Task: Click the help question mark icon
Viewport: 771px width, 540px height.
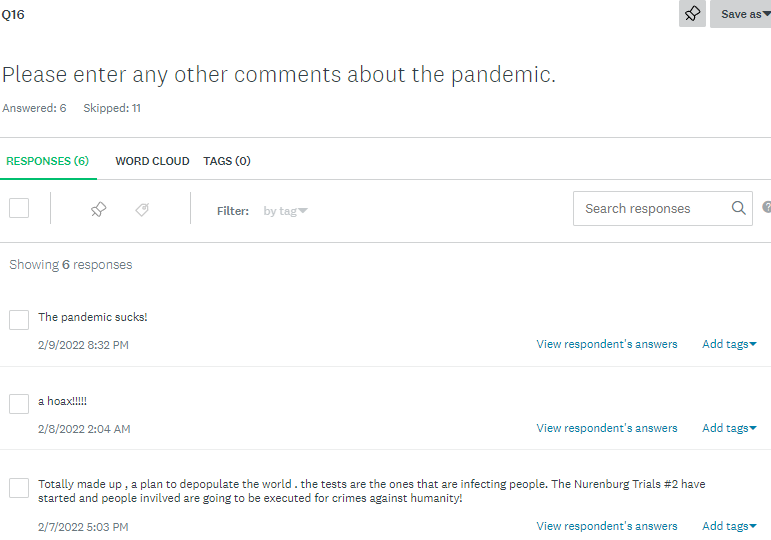Action: (766, 208)
